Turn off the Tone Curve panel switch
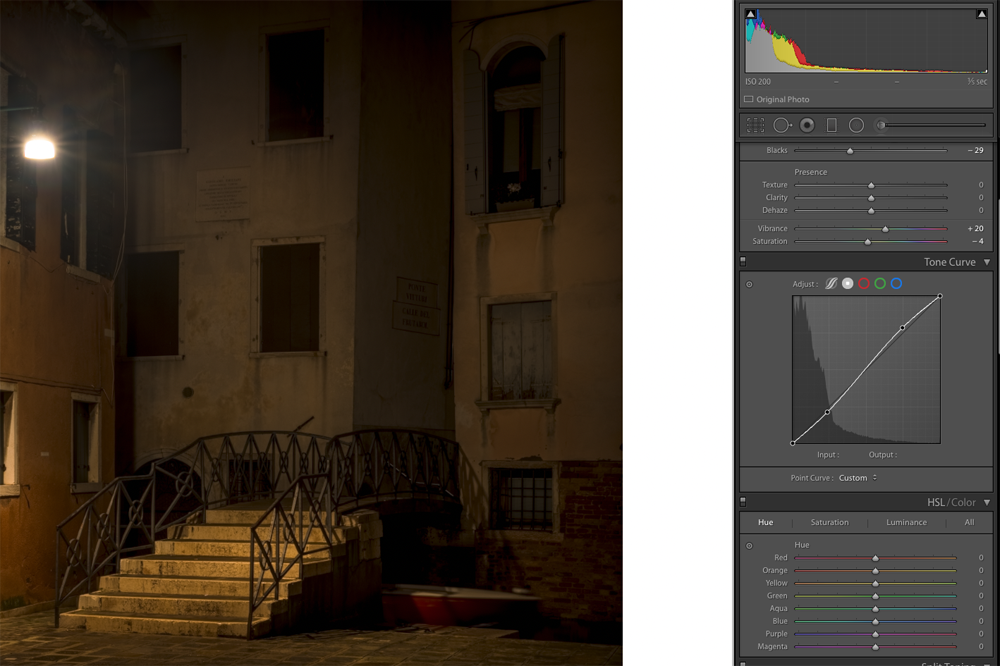The height and width of the screenshot is (666, 1000). coord(743,262)
